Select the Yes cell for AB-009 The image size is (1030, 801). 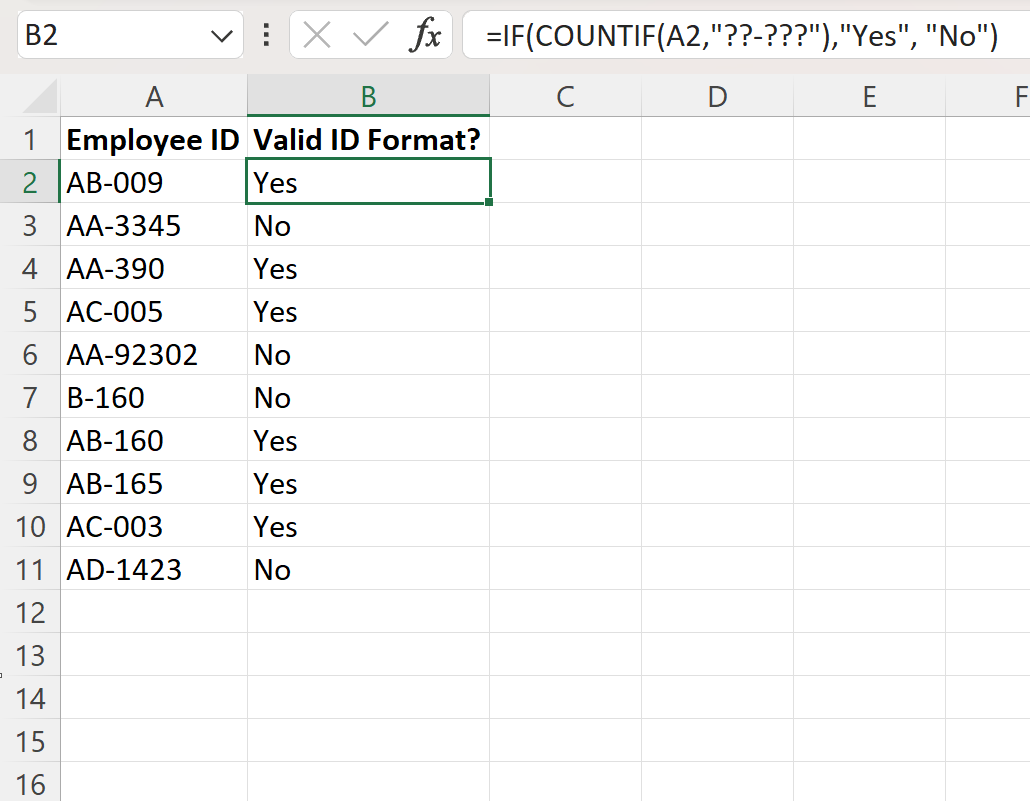(x=369, y=182)
